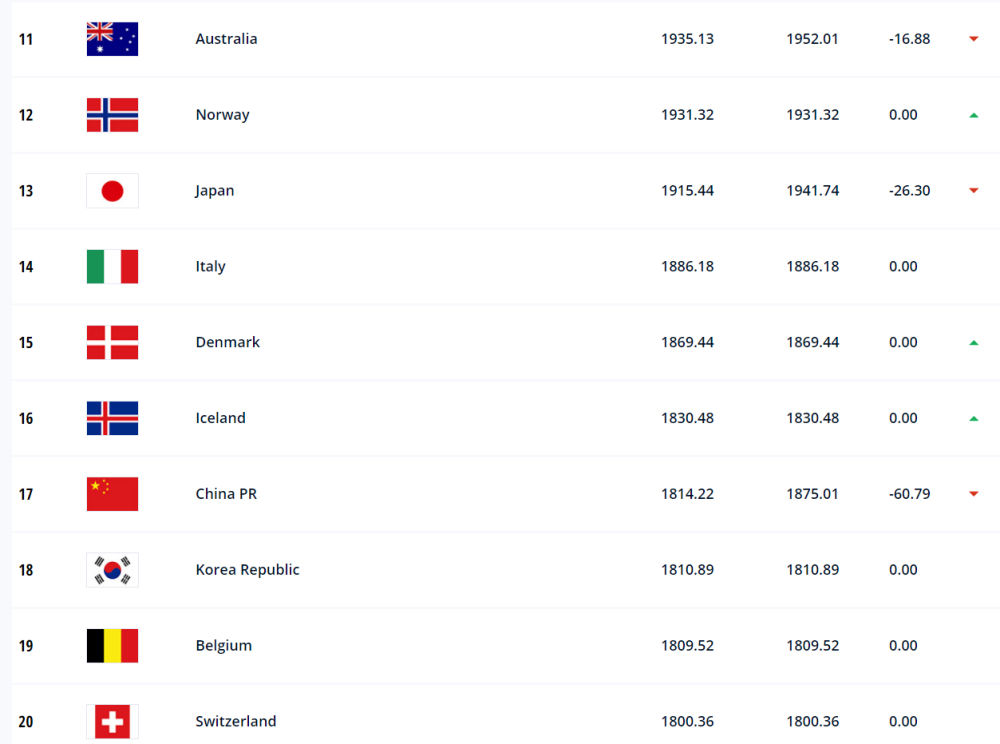Screen dimensions: 1000x744
Task: Click red down arrow in Japan row
Action: tap(974, 191)
